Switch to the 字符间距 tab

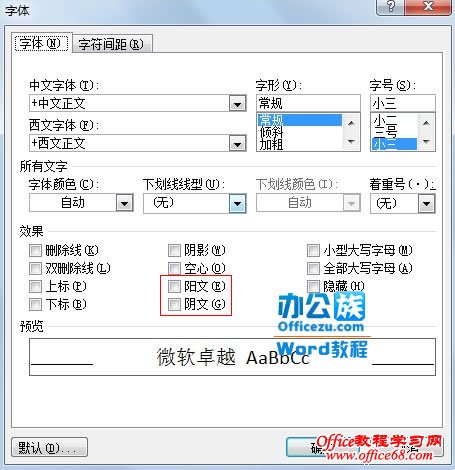click(112, 44)
